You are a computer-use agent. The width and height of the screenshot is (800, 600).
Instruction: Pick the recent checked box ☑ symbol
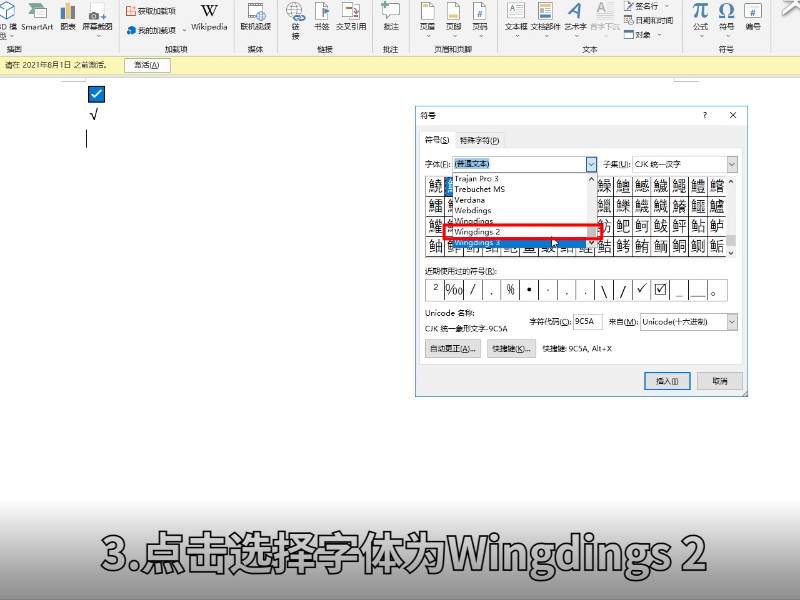661,290
